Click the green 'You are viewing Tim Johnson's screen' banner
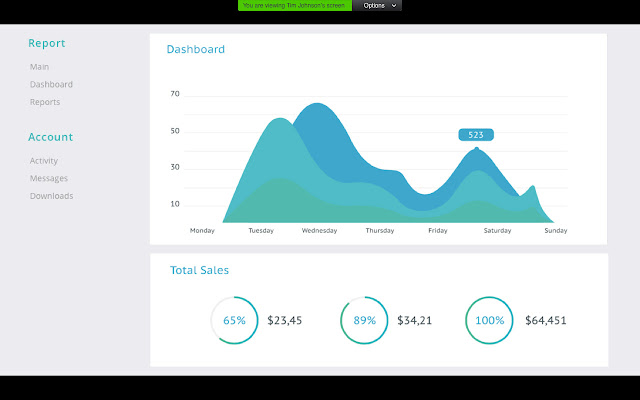The width and height of the screenshot is (640, 400). coord(295,5)
